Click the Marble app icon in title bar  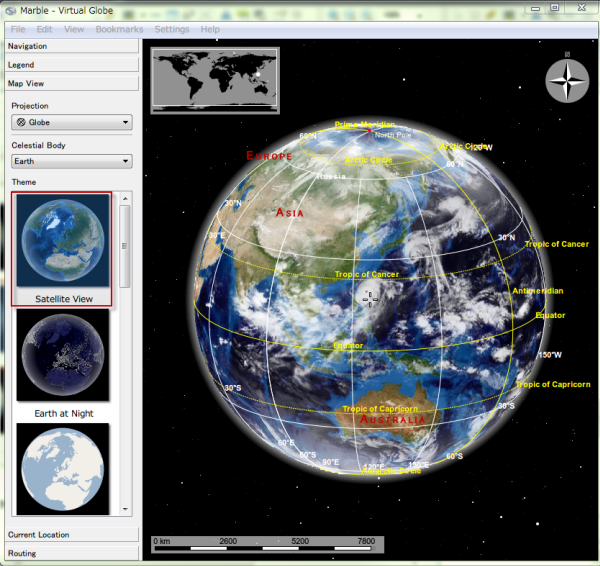click(x=11, y=11)
